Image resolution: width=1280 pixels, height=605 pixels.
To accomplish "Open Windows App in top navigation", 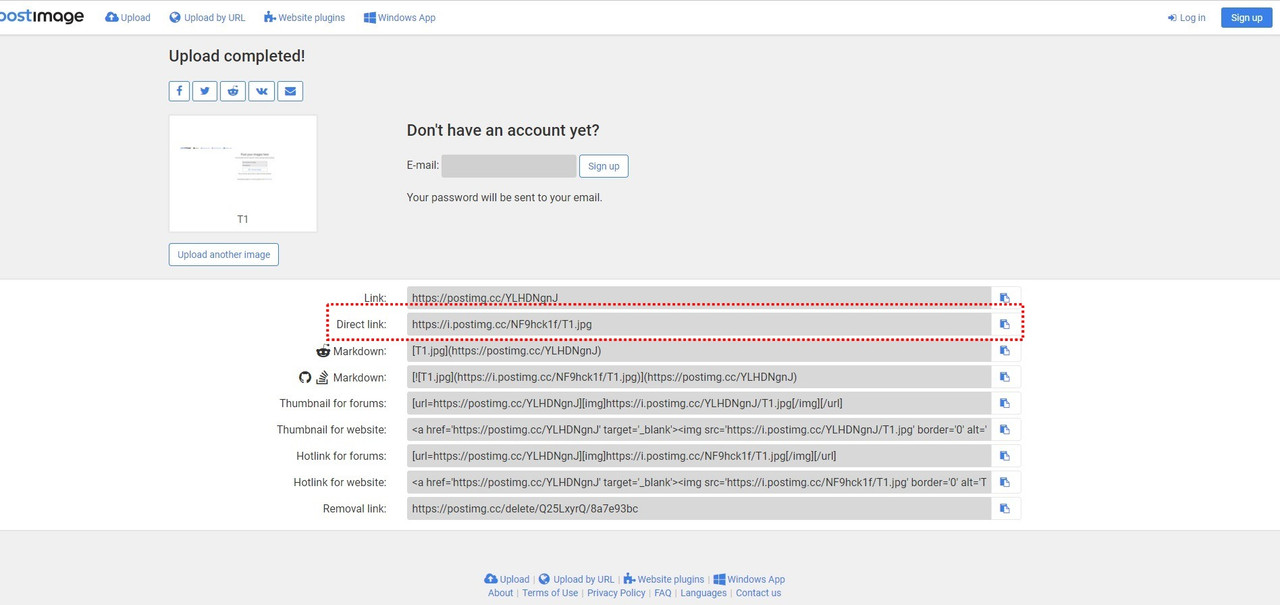I will tap(399, 18).
